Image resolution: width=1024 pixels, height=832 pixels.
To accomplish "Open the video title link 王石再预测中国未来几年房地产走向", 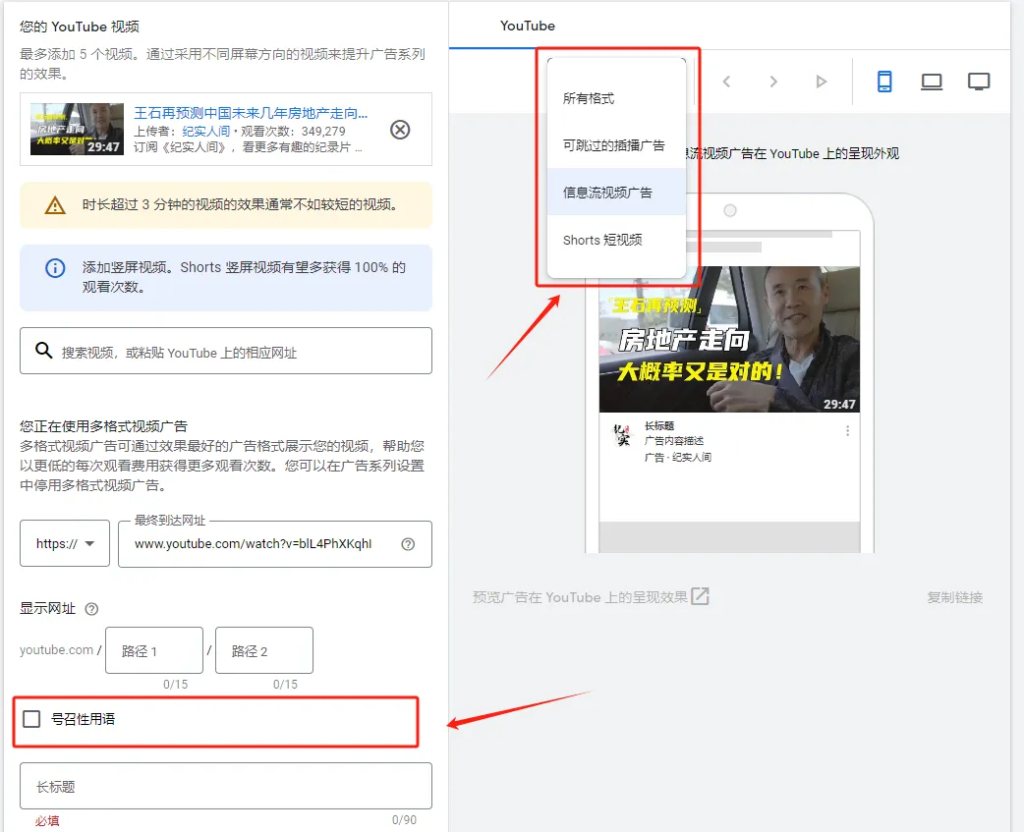I will [x=251, y=113].
